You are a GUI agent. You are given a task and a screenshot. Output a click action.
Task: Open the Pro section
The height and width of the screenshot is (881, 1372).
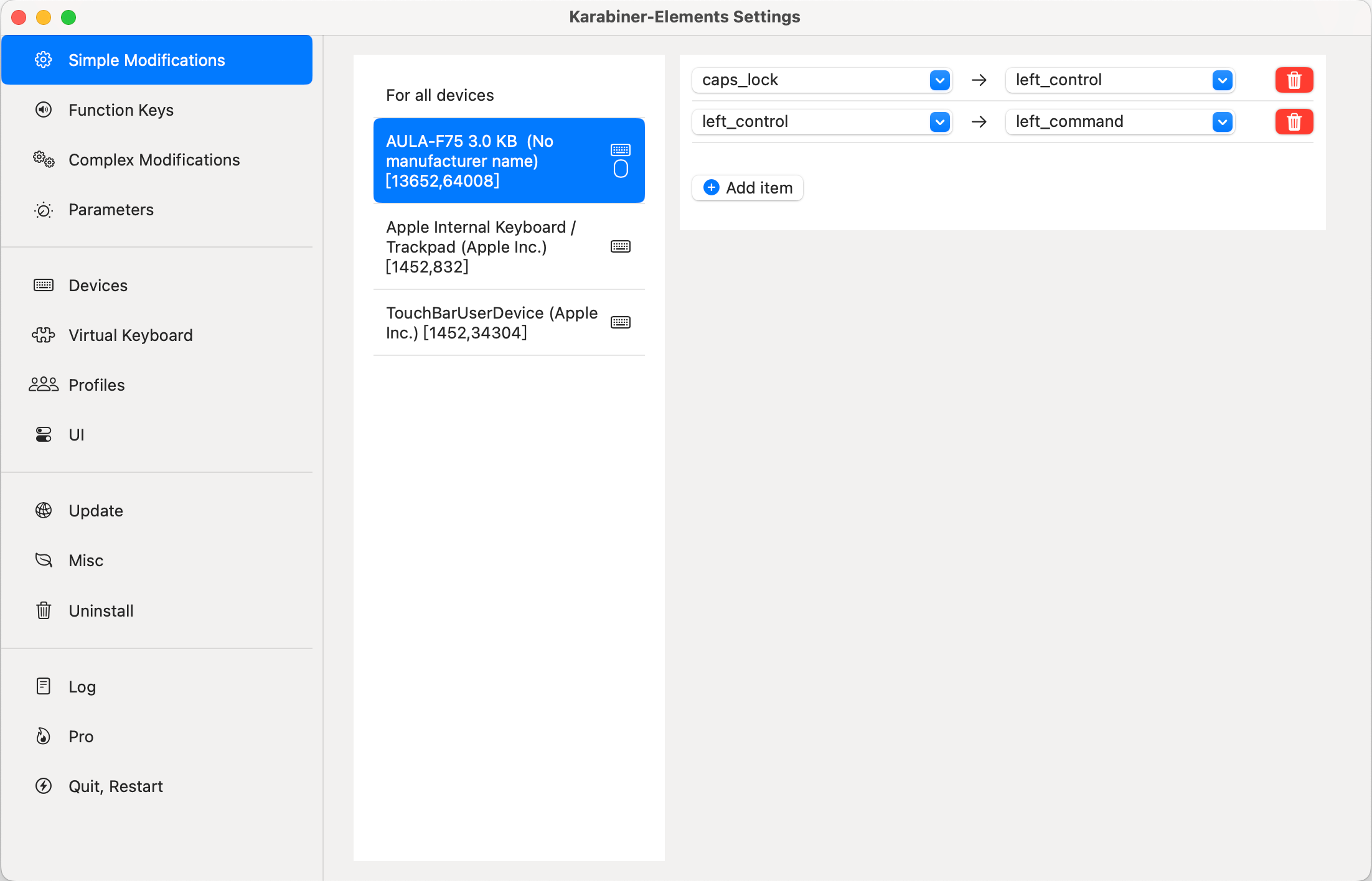157,736
